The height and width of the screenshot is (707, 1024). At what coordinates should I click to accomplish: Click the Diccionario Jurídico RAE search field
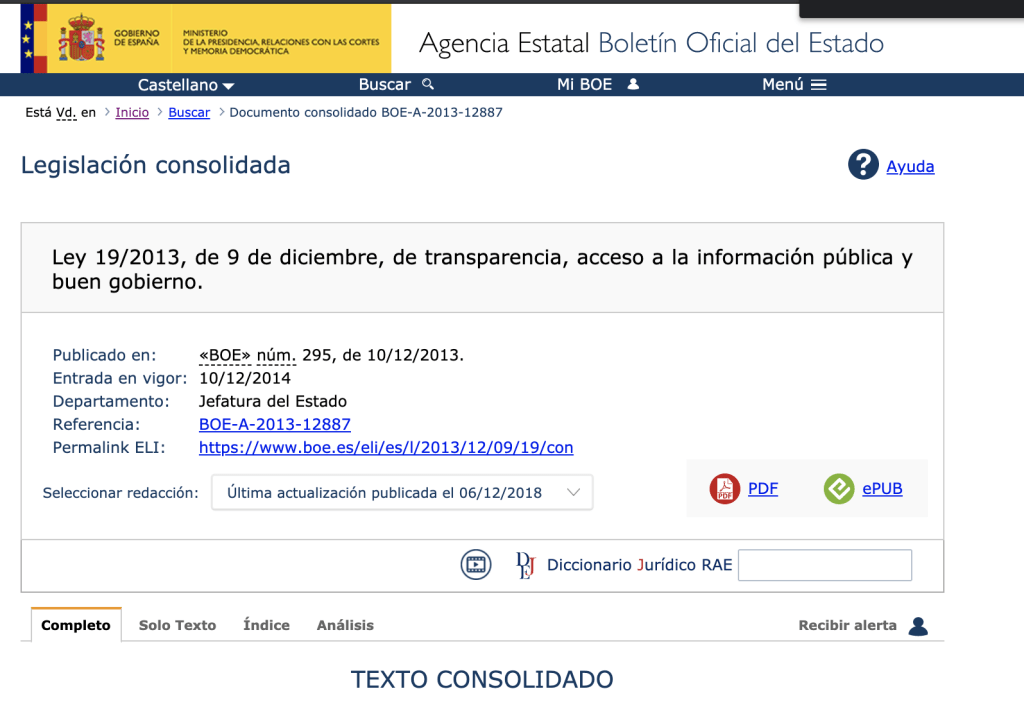824,565
